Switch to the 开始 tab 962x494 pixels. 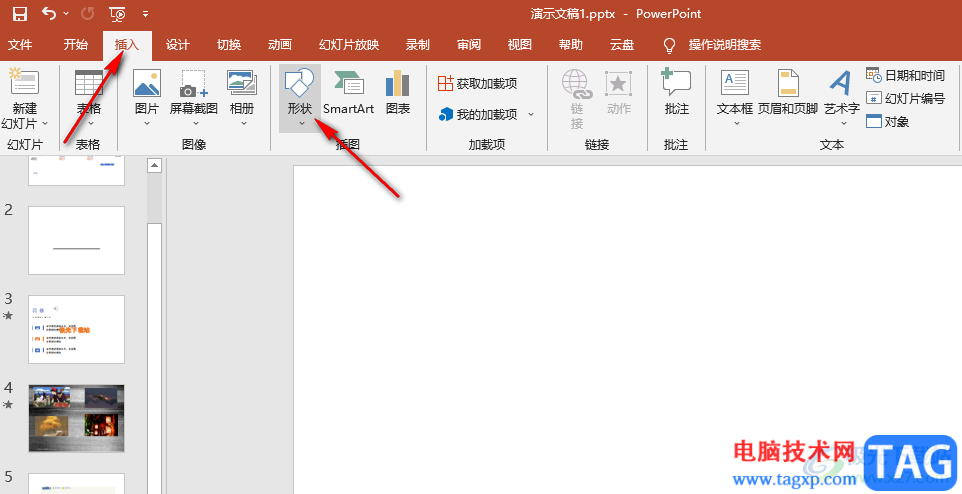(x=75, y=45)
